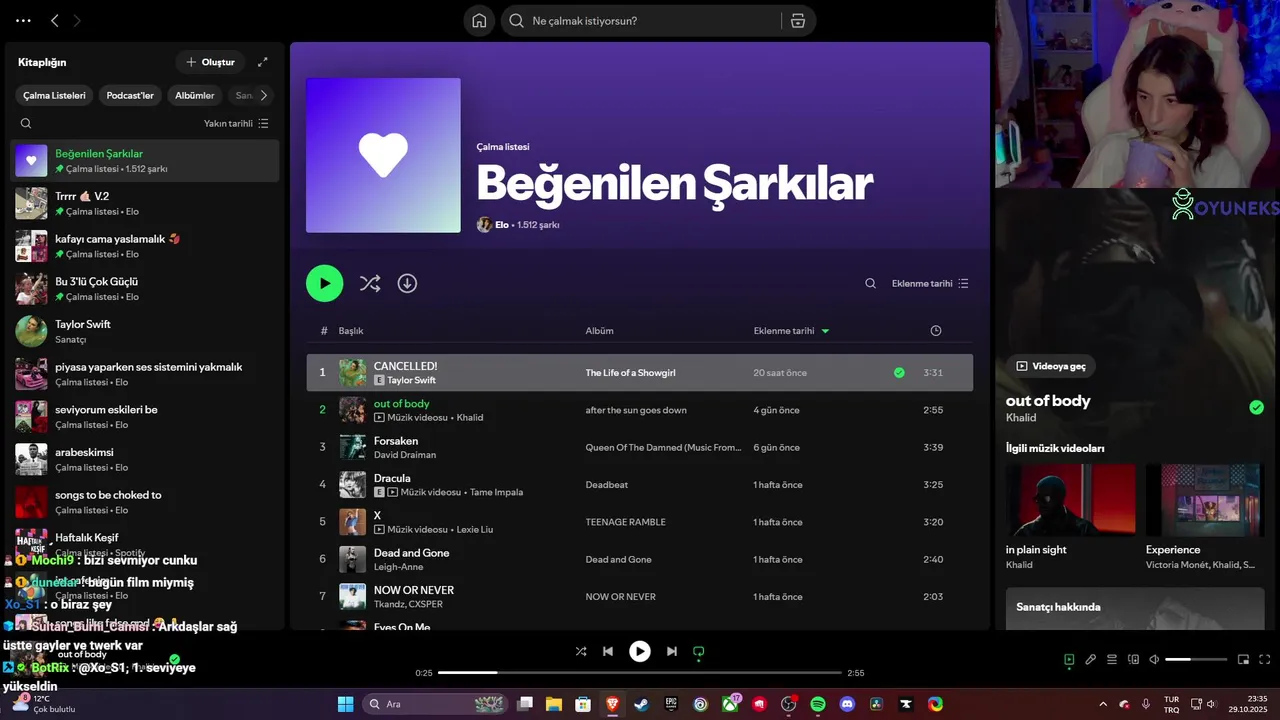
Task: Click the Oluştur button
Action: point(210,62)
